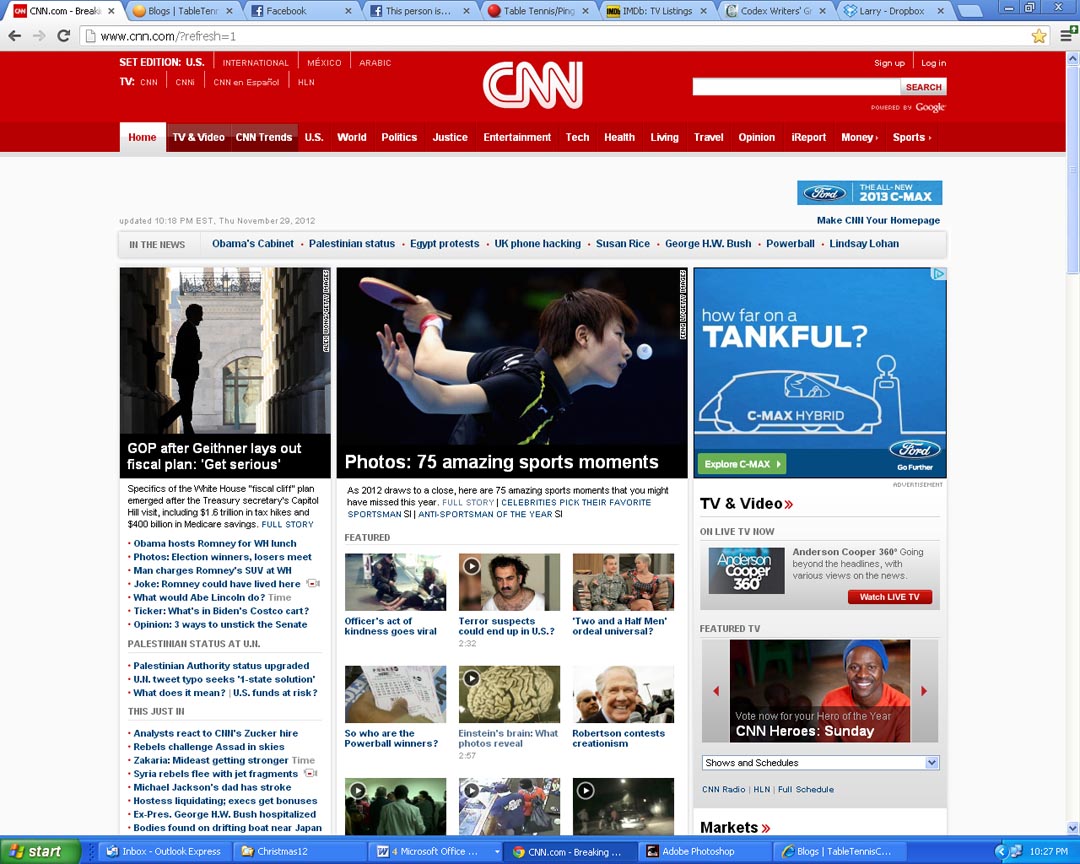1080x864 pixels.
Task: Open the CNN Radio link
Action: tap(723, 790)
